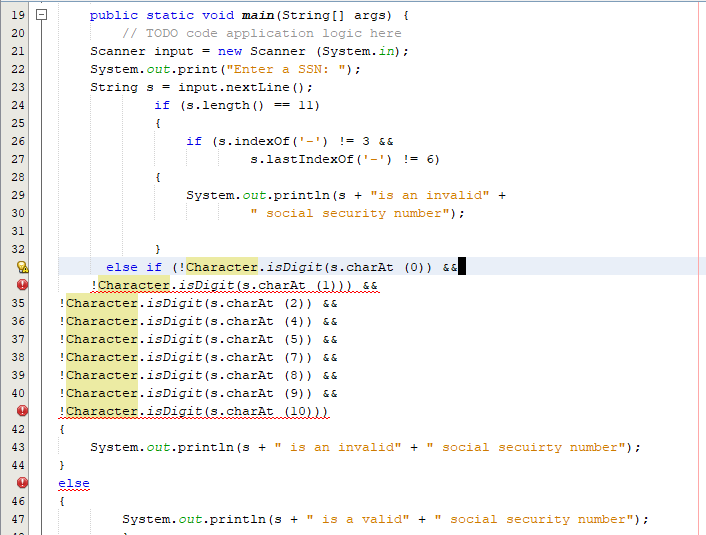Click isDigit on the charAt (4) line
The image size is (706, 535).
175,322
